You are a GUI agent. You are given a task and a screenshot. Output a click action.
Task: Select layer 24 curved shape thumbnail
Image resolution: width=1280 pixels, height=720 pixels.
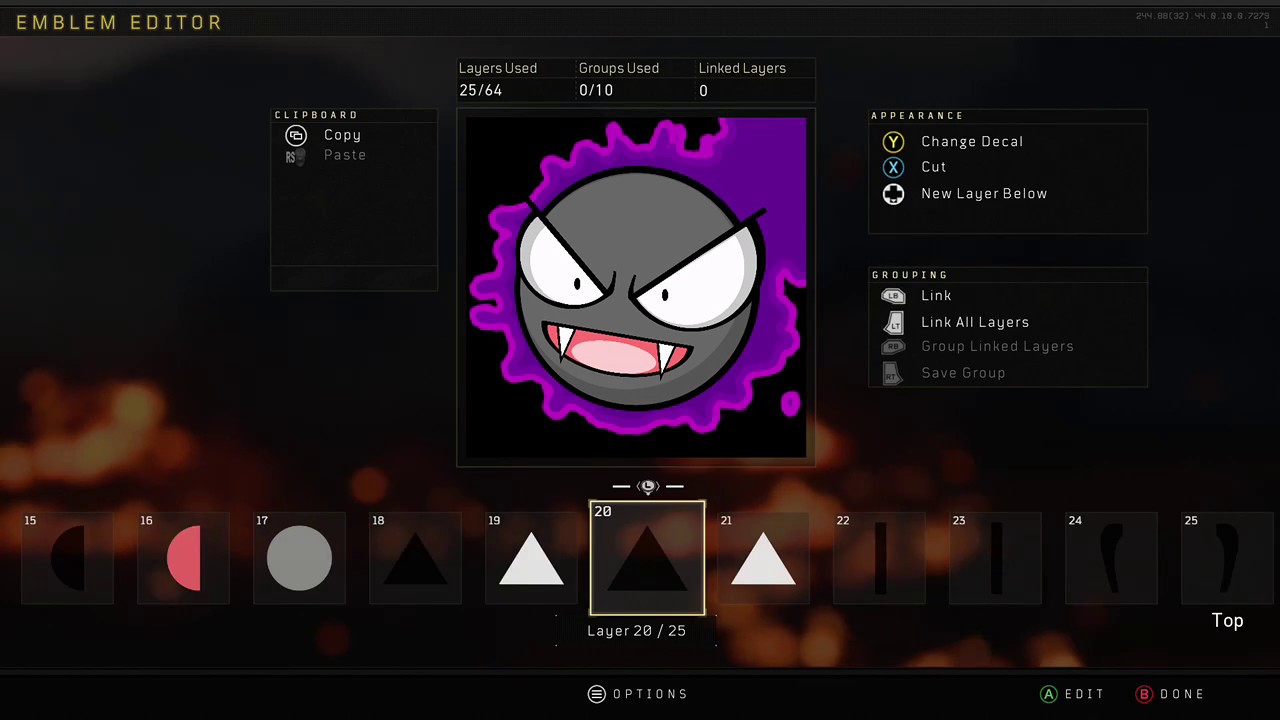tap(1112, 558)
